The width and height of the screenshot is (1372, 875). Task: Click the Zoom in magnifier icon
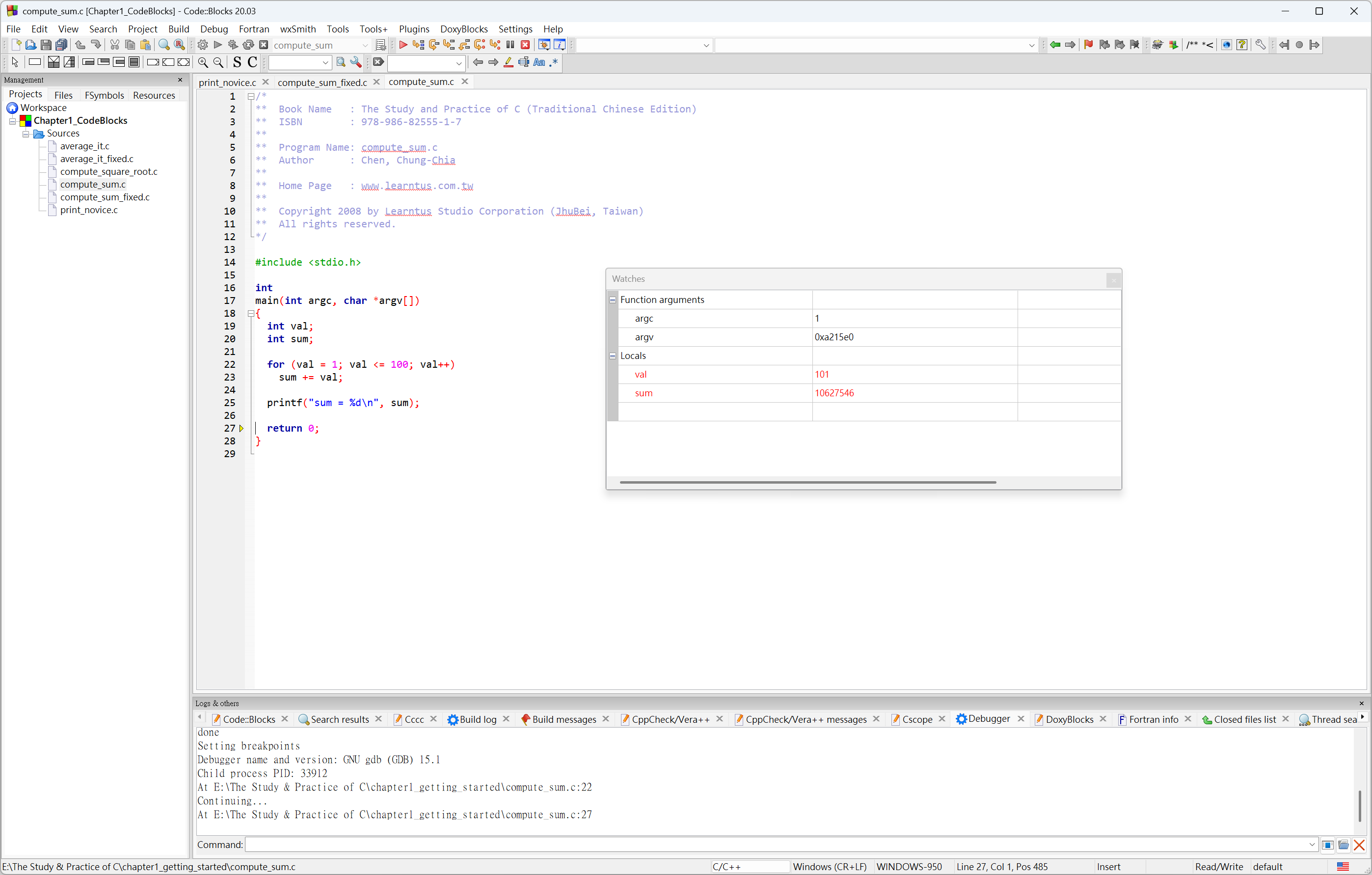click(x=203, y=63)
